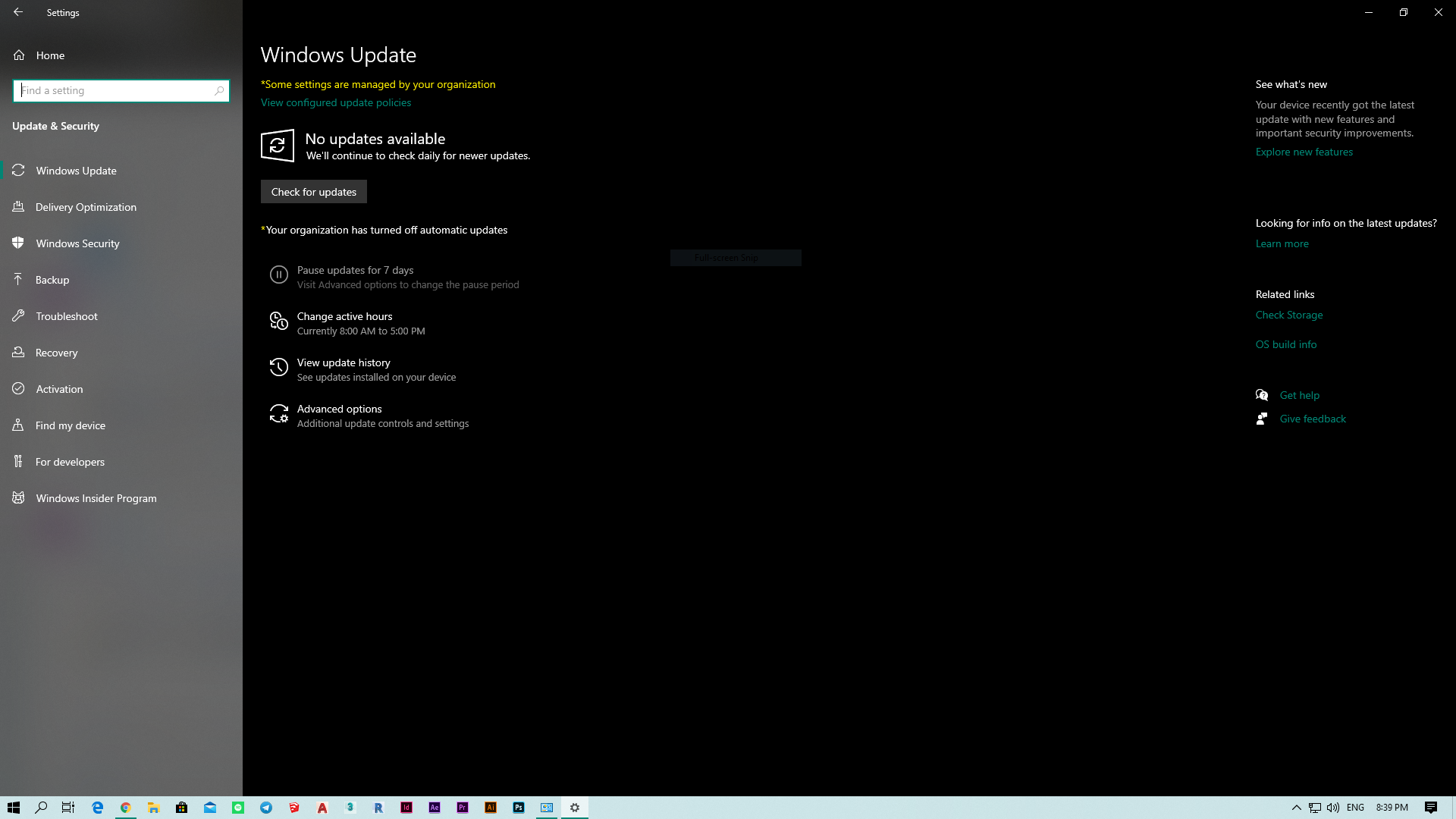Image resolution: width=1456 pixels, height=819 pixels.
Task: Click the Get help link
Action: [x=1300, y=395]
